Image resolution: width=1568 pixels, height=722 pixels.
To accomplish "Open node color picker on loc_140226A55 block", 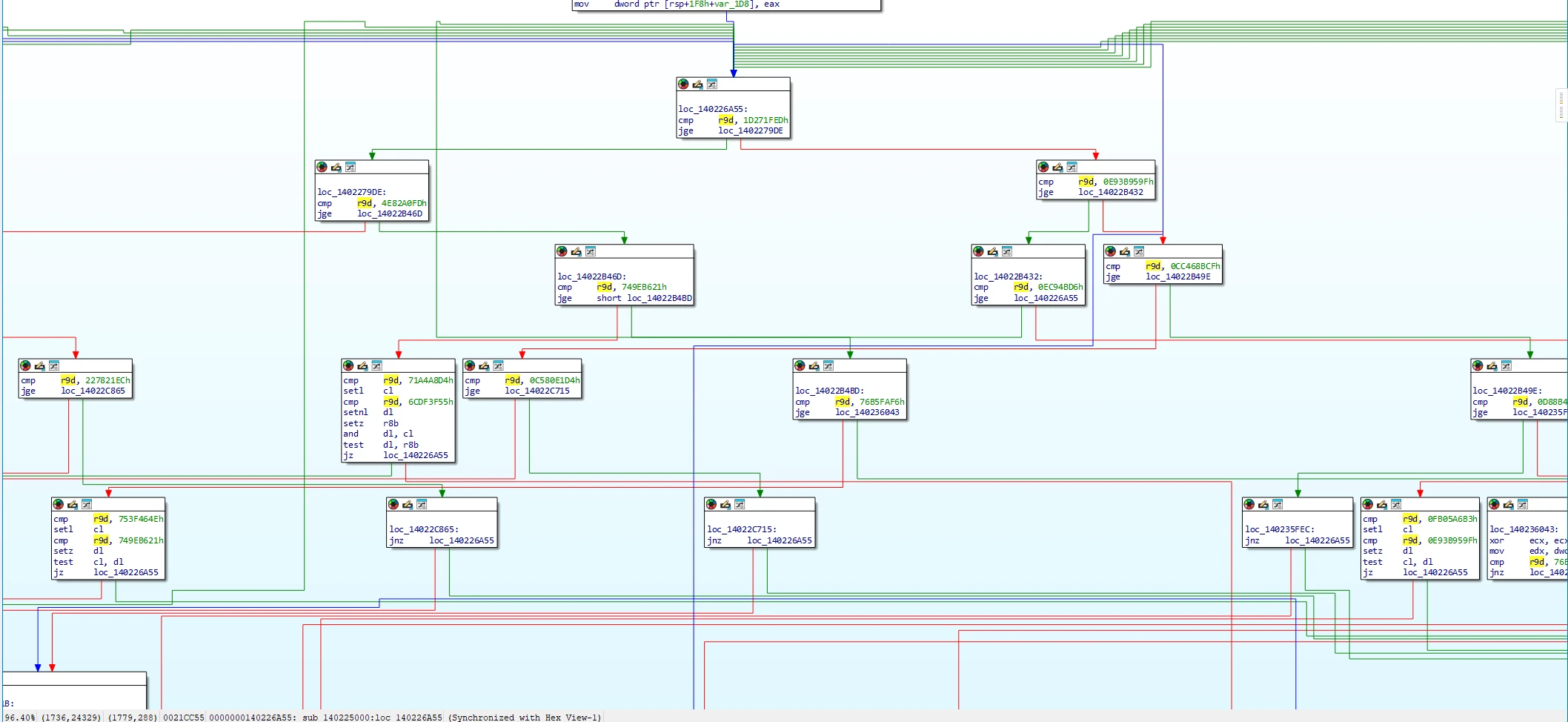I will 683,84.
